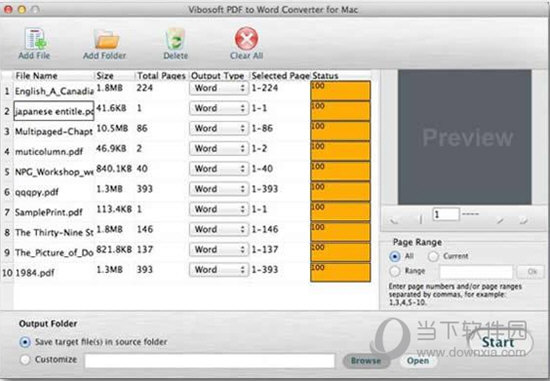Click the Browse button

pyautogui.click(x=366, y=361)
